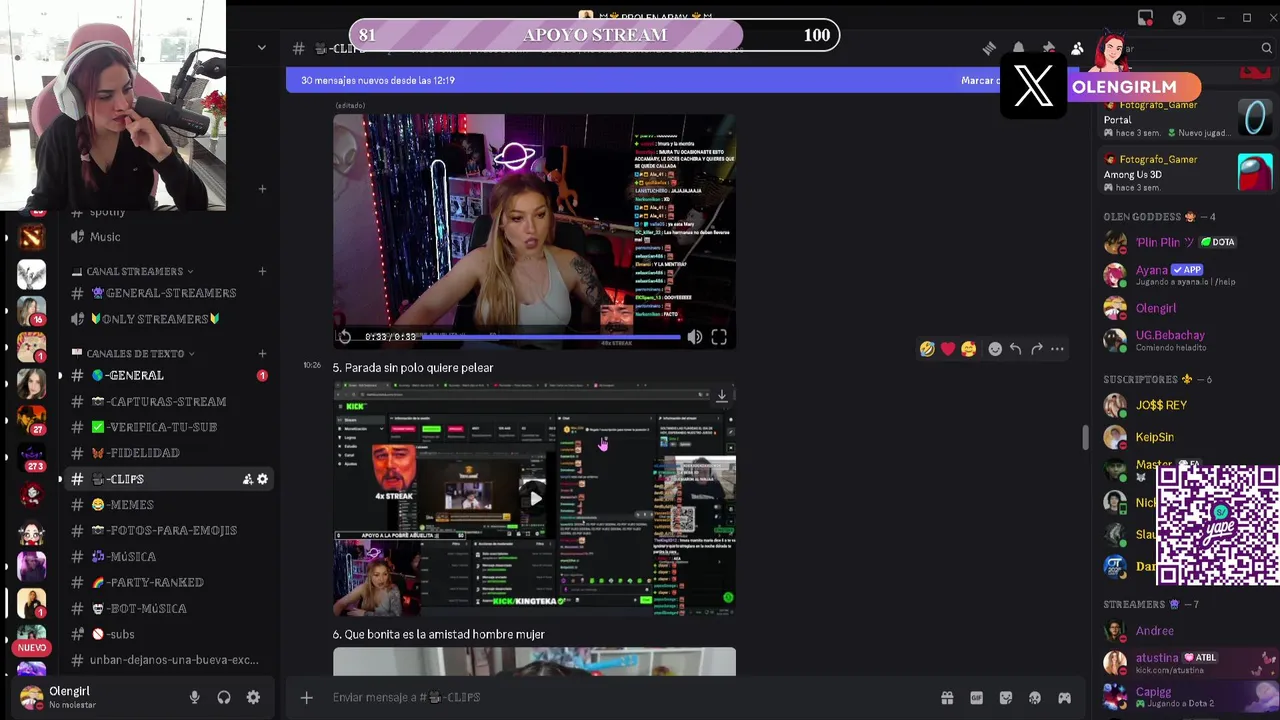The width and height of the screenshot is (1280, 720).
Task: Toggle fullscreen on first video
Action: [719, 337]
